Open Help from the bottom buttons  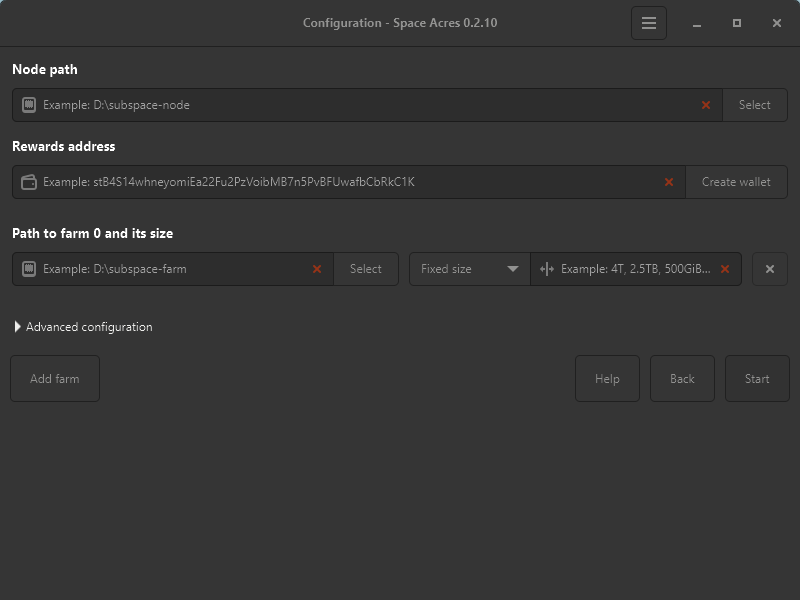[x=607, y=379]
